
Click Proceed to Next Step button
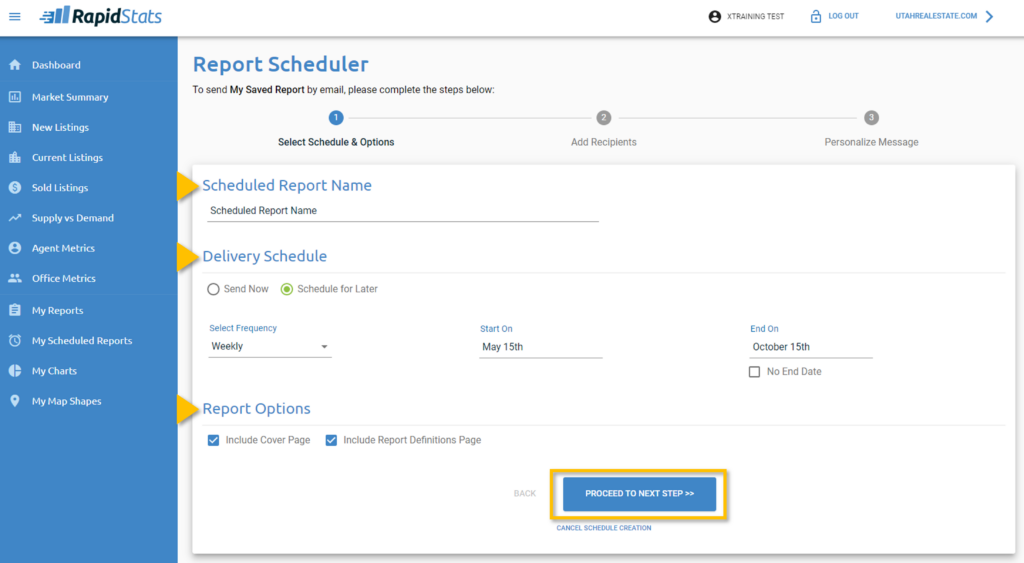639,494
